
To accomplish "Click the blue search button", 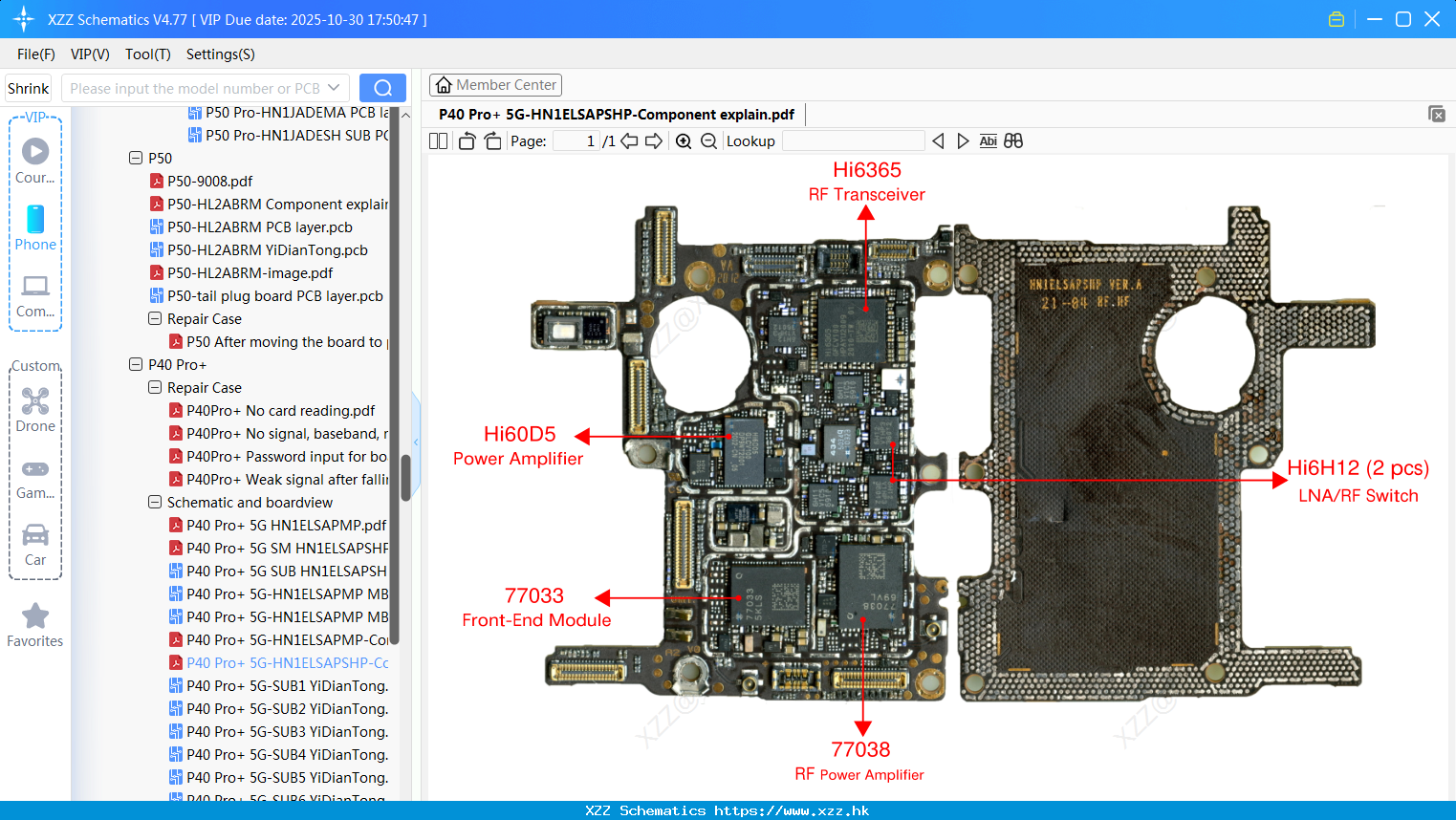I will (382, 88).
